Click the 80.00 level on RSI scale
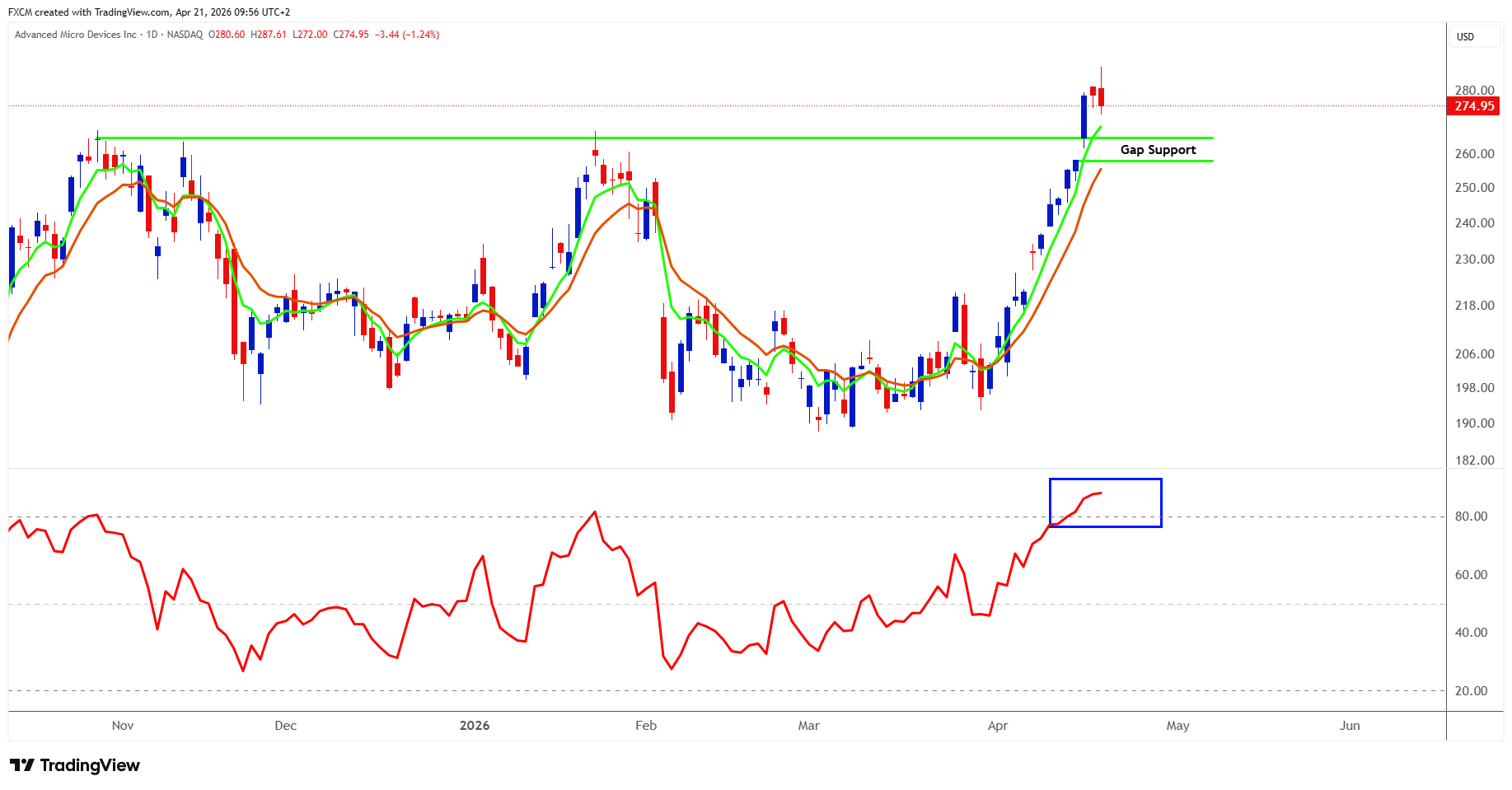 1471,517
